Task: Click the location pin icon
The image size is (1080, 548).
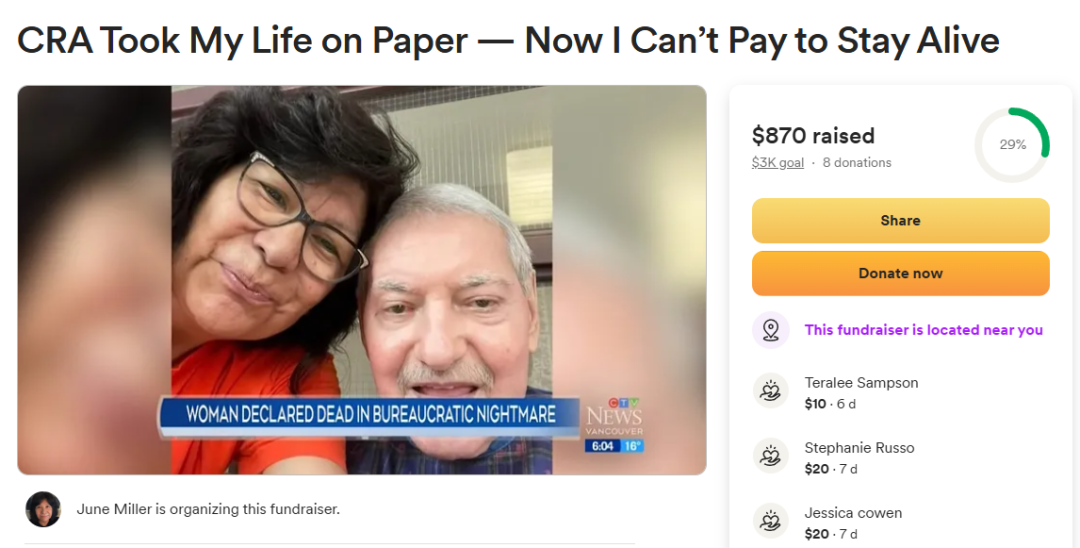Action: [771, 330]
